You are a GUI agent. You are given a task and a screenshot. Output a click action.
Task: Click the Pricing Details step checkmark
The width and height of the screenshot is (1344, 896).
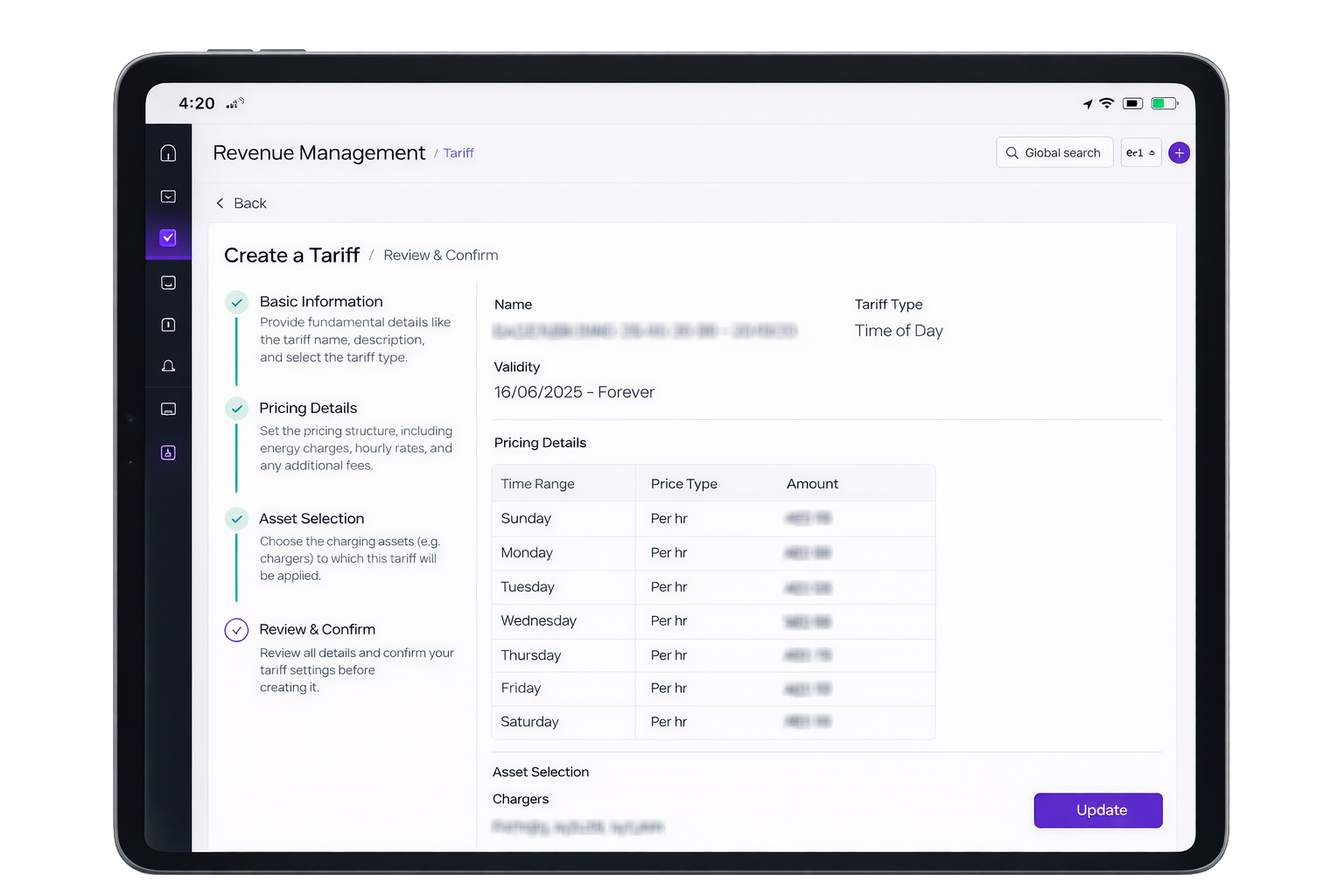(236, 409)
